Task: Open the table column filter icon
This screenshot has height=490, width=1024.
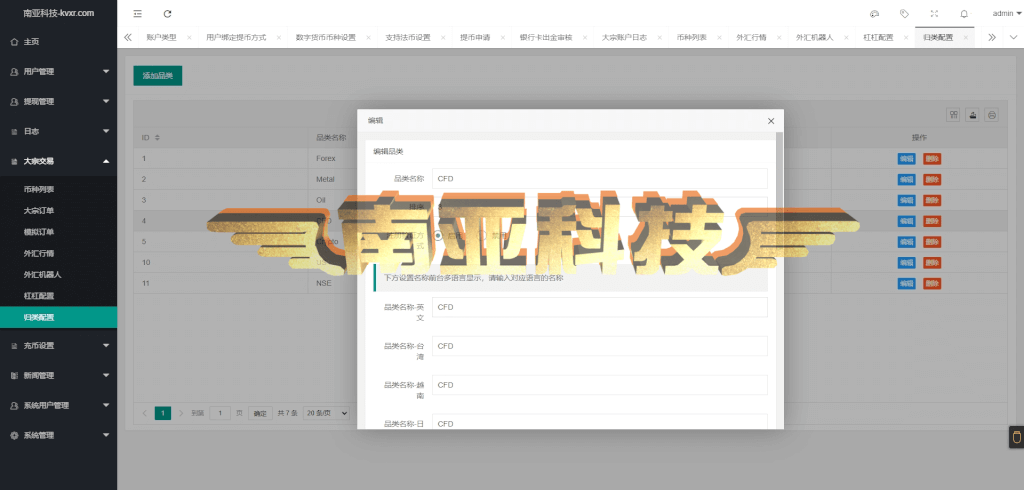Action: click(x=954, y=115)
